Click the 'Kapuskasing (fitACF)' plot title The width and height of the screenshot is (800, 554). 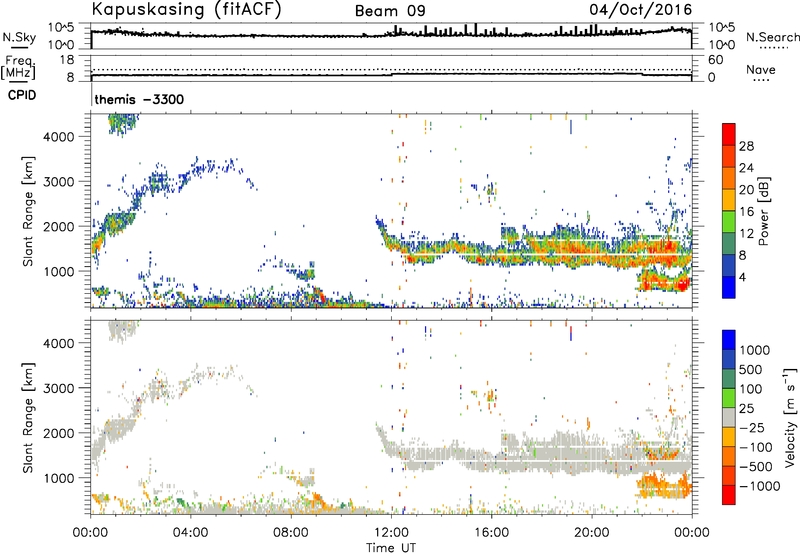186,9
